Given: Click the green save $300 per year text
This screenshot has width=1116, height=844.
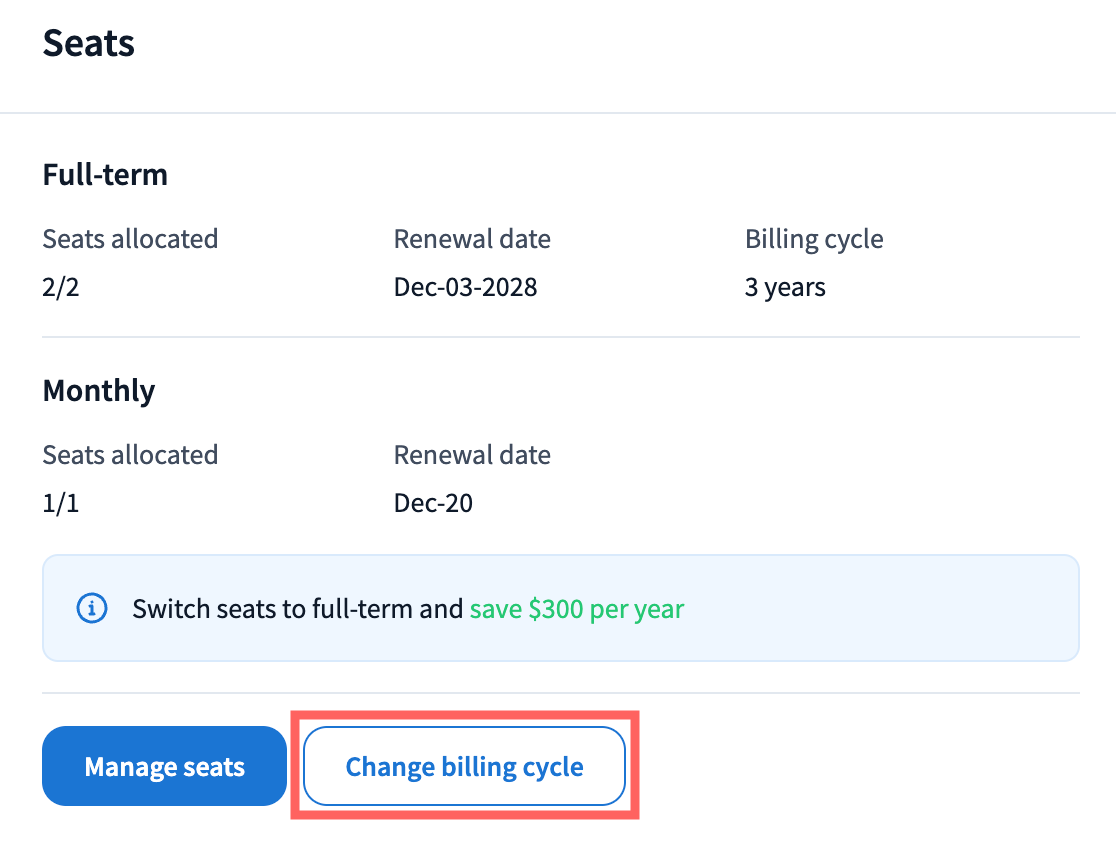Looking at the screenshot, I should tap(576, 609).
